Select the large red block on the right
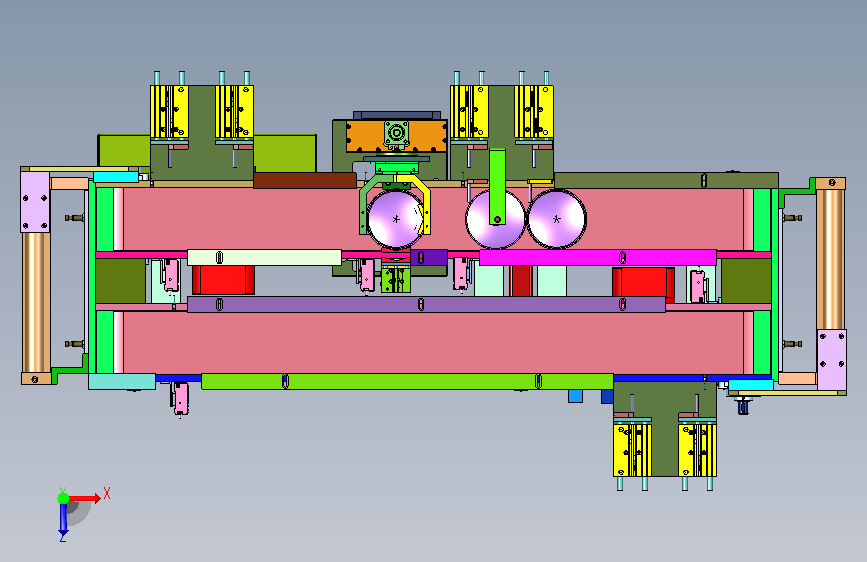Screen dimensions: 867x562 tap(643, 282)
